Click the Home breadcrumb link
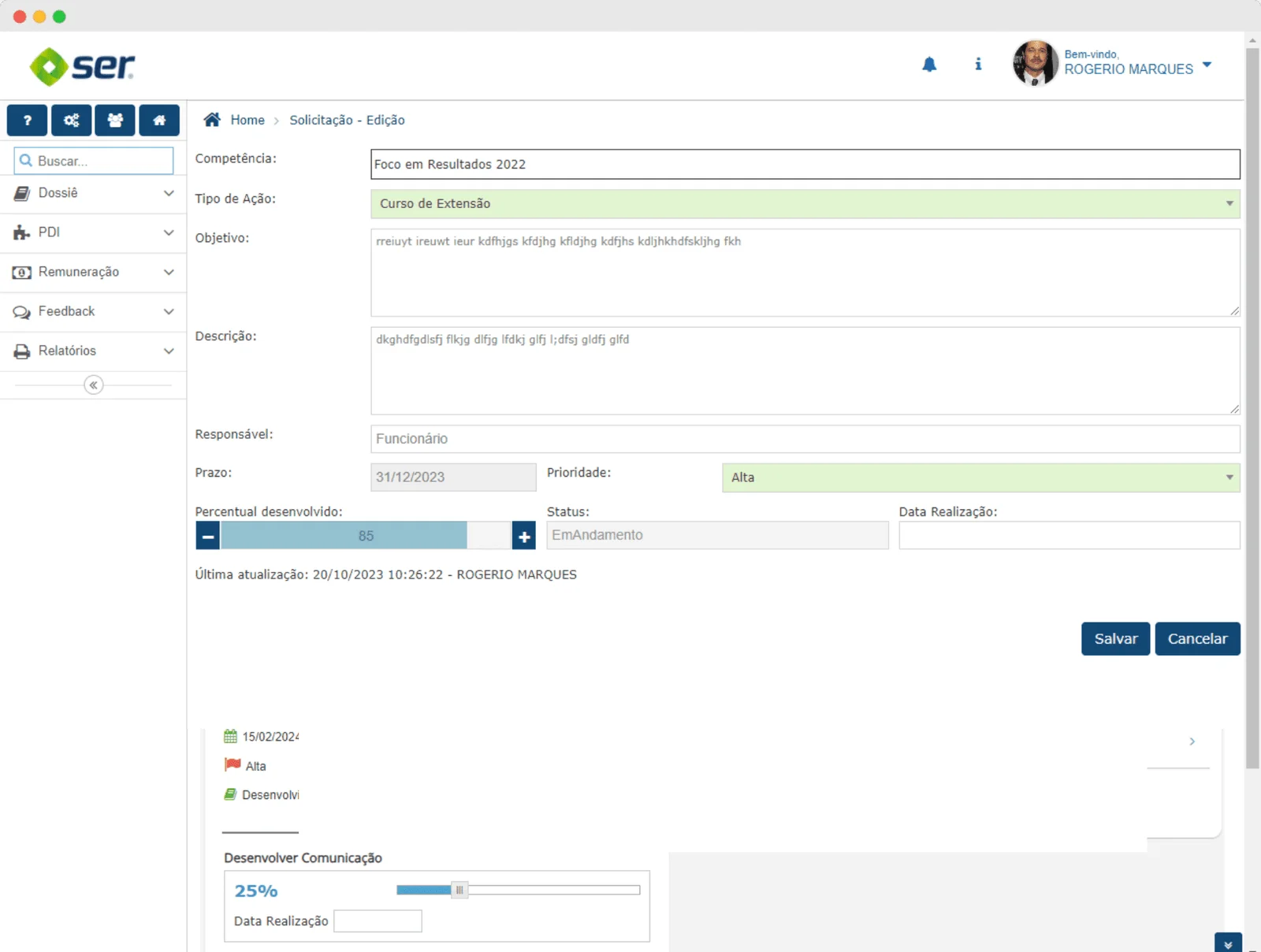This screenshot has height=952, width=1261. click(x=247, y=120)
